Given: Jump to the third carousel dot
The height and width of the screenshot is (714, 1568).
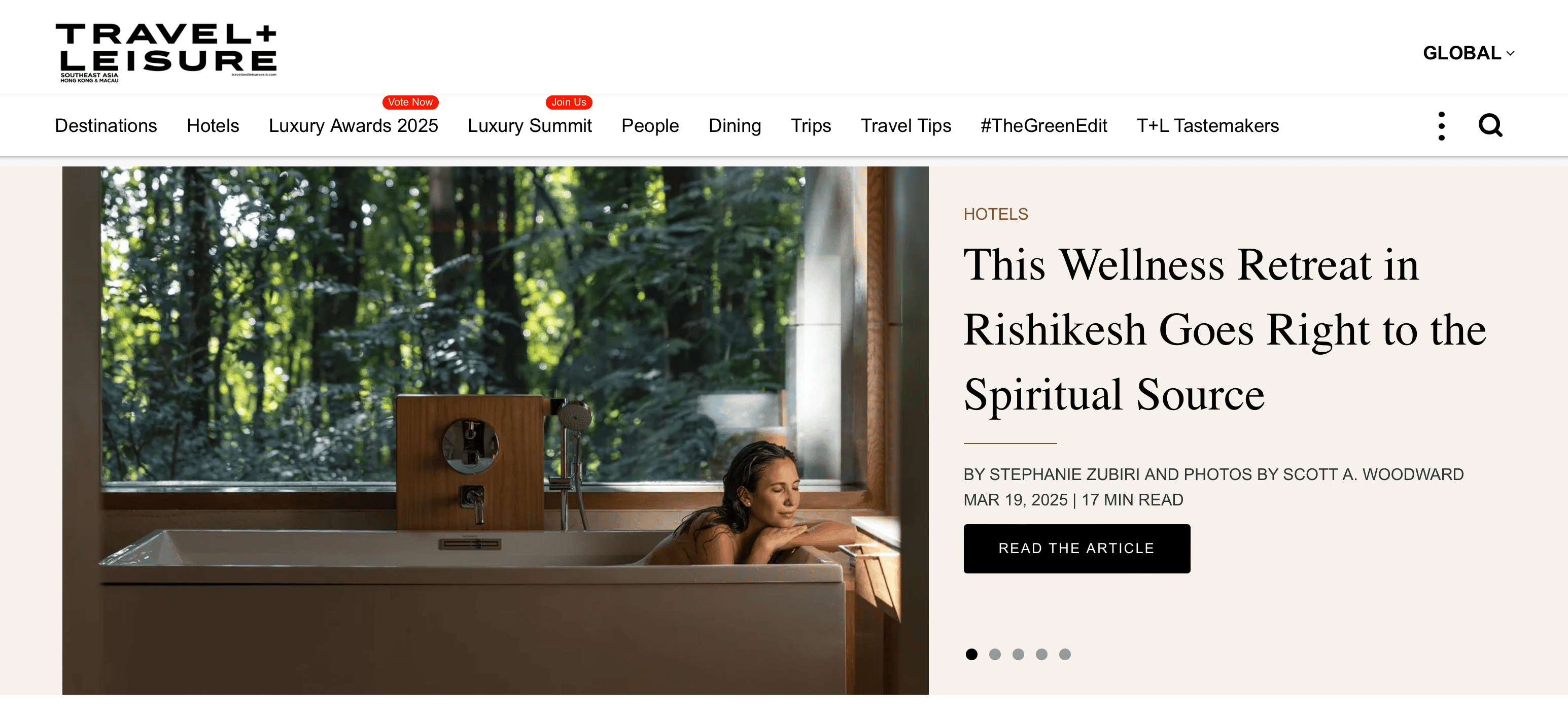Looking at the screenshot, I should 1018,654.
